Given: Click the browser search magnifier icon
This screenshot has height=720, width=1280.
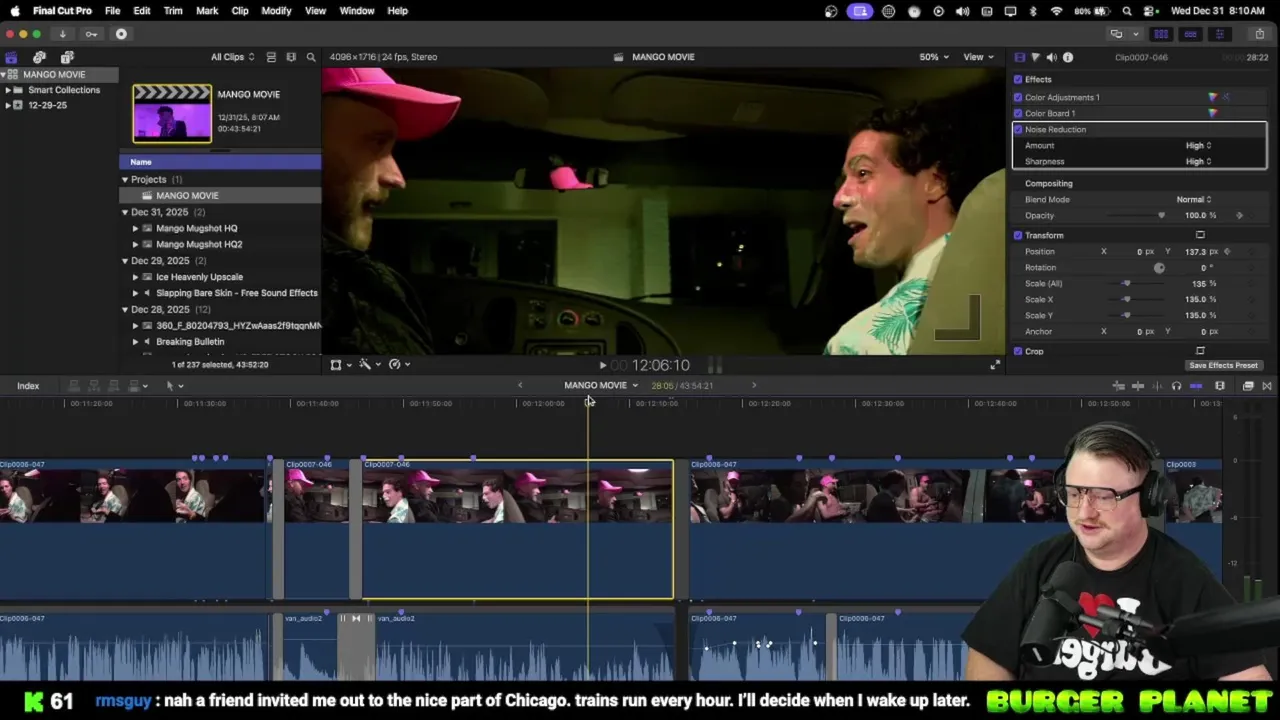Looking at the screenshot, I should [x=311, y=57].
